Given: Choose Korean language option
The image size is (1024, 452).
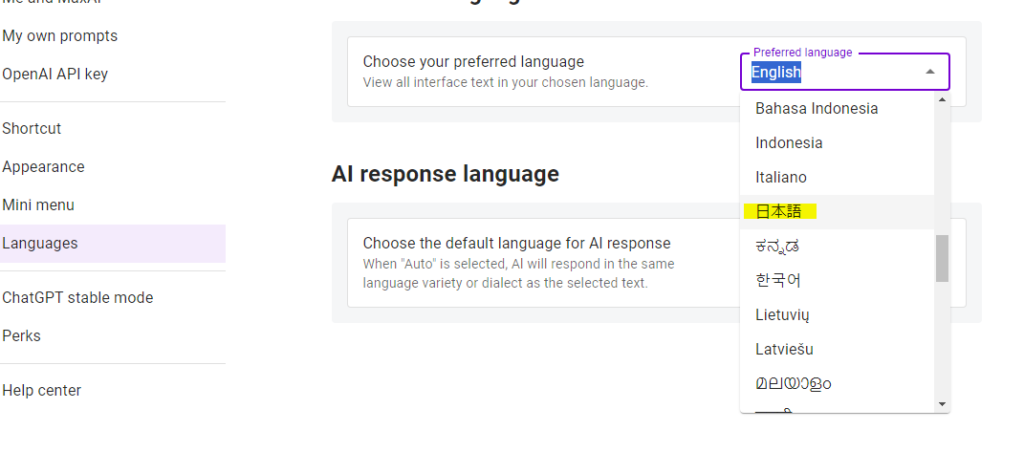Looking at the screenshot, I should coord(778,280).
